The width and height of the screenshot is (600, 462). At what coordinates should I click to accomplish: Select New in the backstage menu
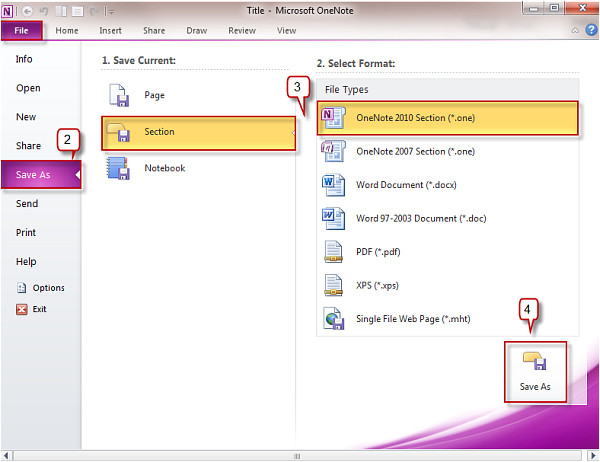26,117
